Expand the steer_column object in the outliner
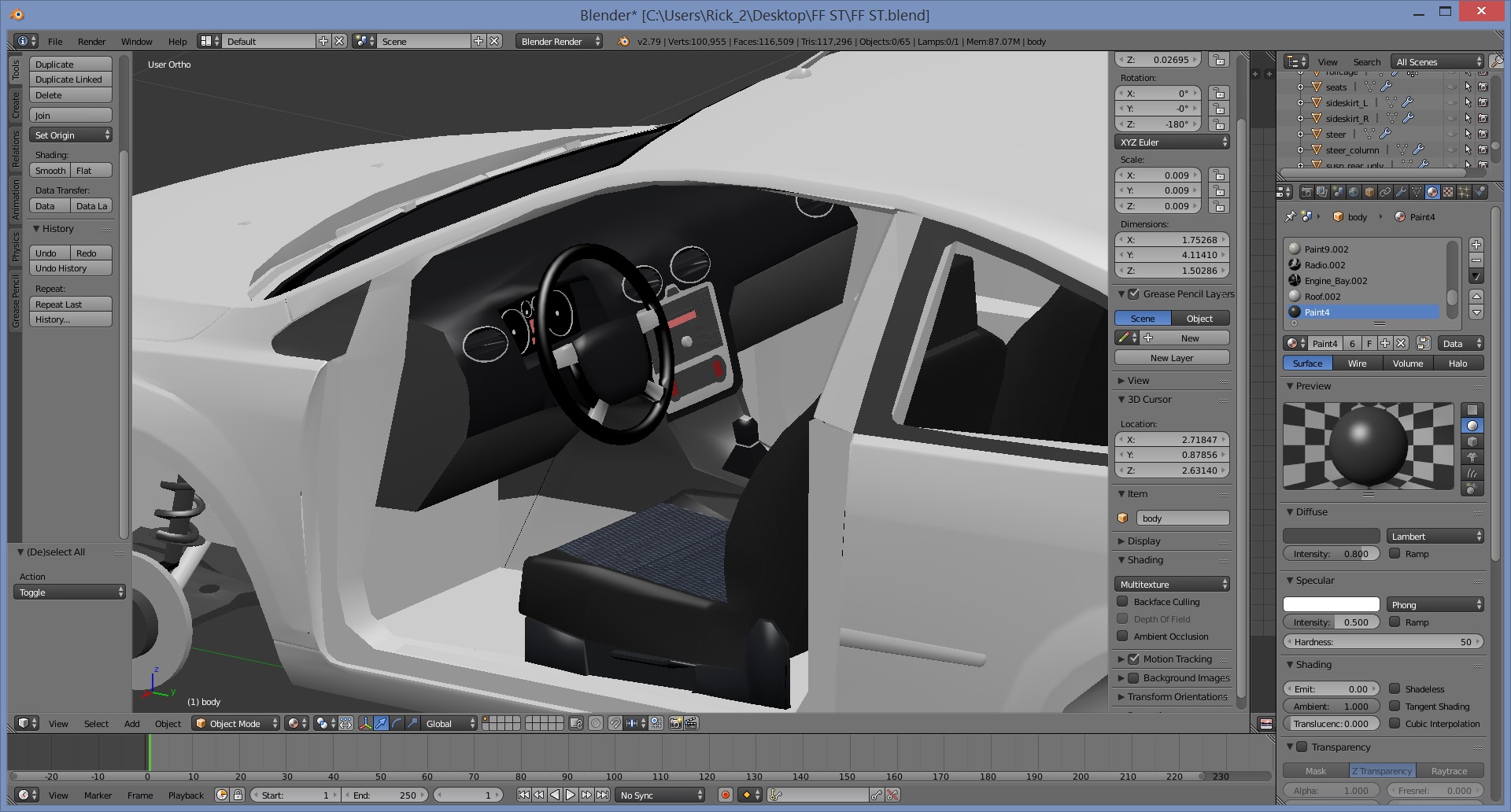This screenshot has height=812, width=1511. coord(1300,150)
